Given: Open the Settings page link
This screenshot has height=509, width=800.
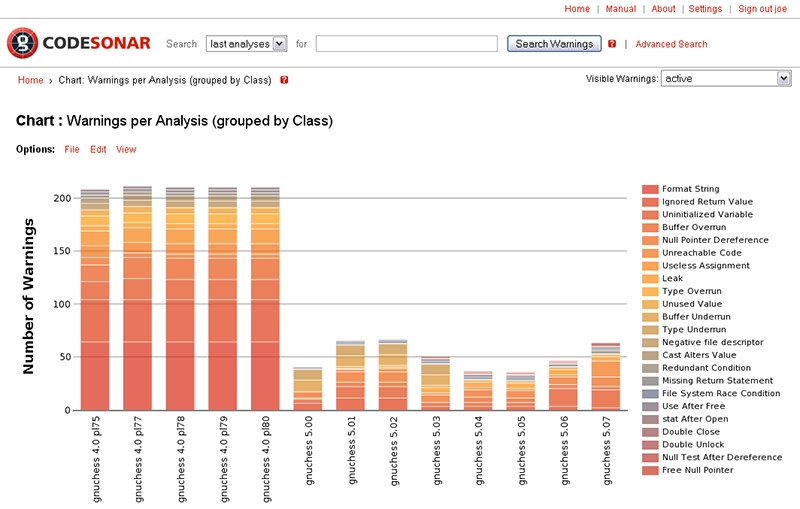Looking at the screenshot, I should (x=705, y=9).
